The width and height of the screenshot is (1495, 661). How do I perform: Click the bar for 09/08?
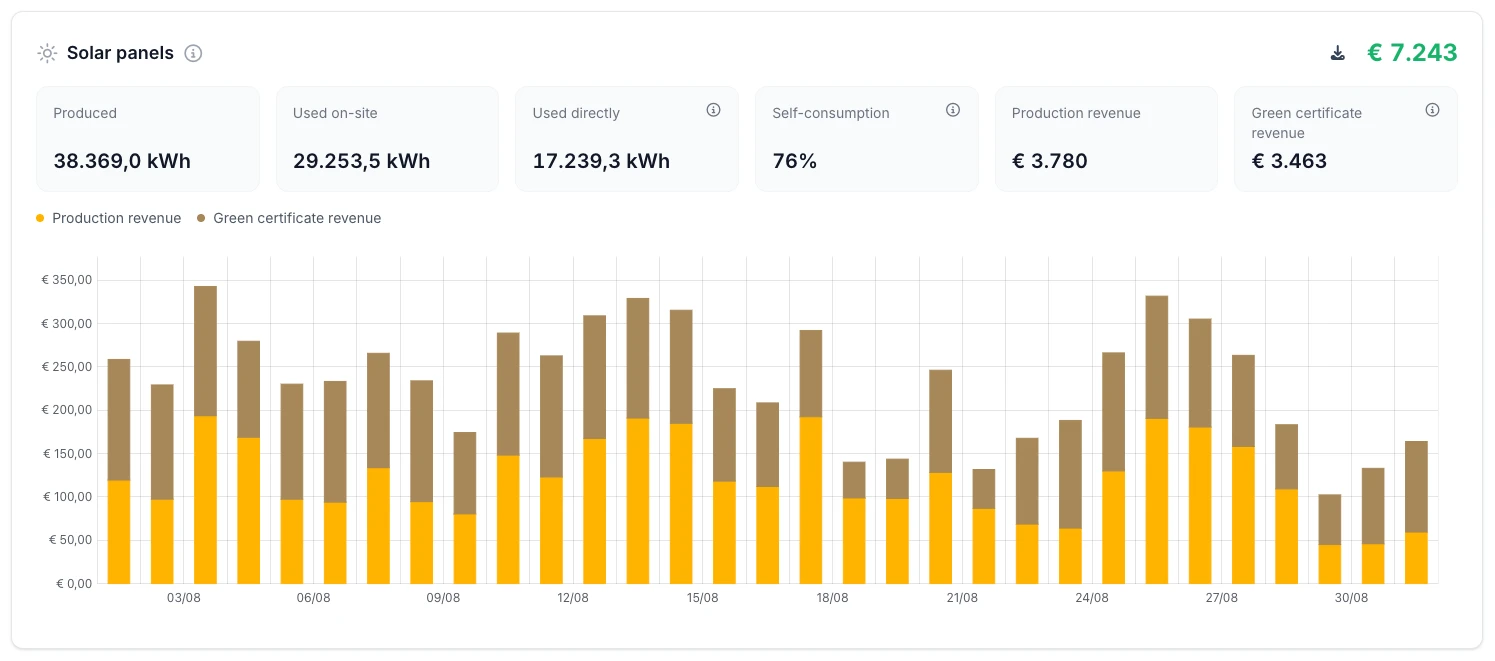click(465, 508)
